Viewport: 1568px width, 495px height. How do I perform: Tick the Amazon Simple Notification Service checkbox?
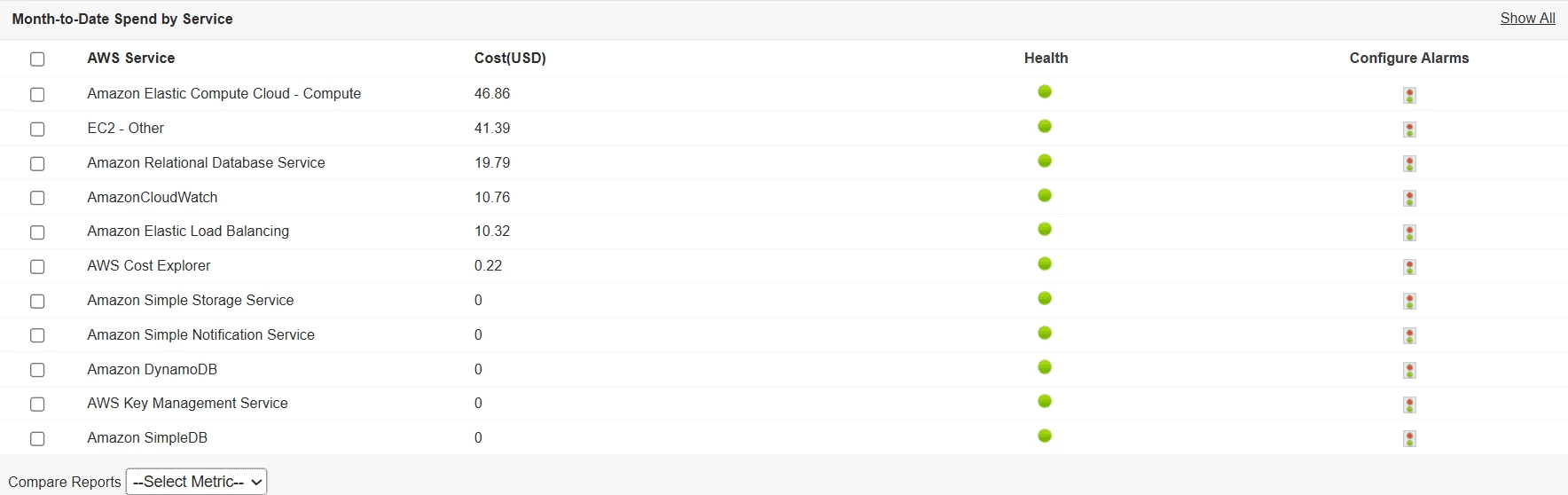[x=37, y=335]
